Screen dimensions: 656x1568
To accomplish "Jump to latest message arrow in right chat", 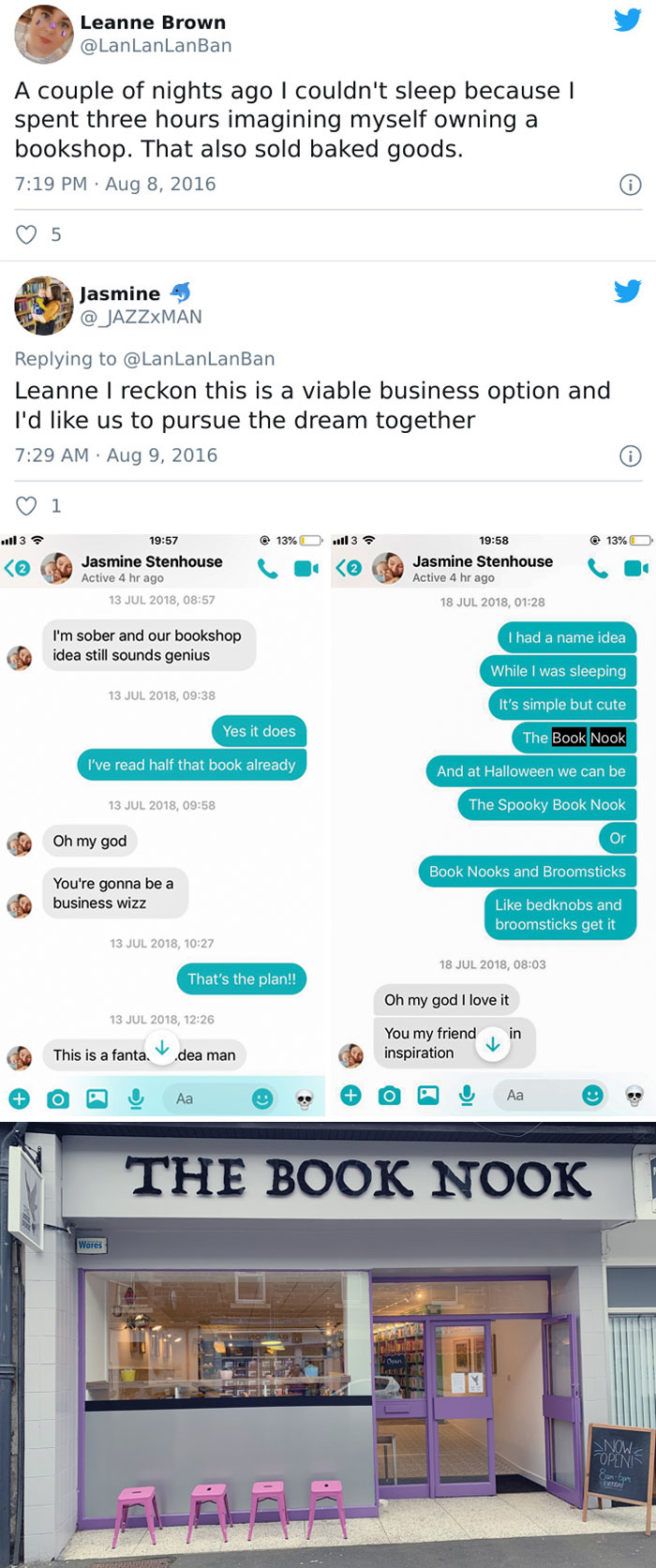I will pos(493,1044).
